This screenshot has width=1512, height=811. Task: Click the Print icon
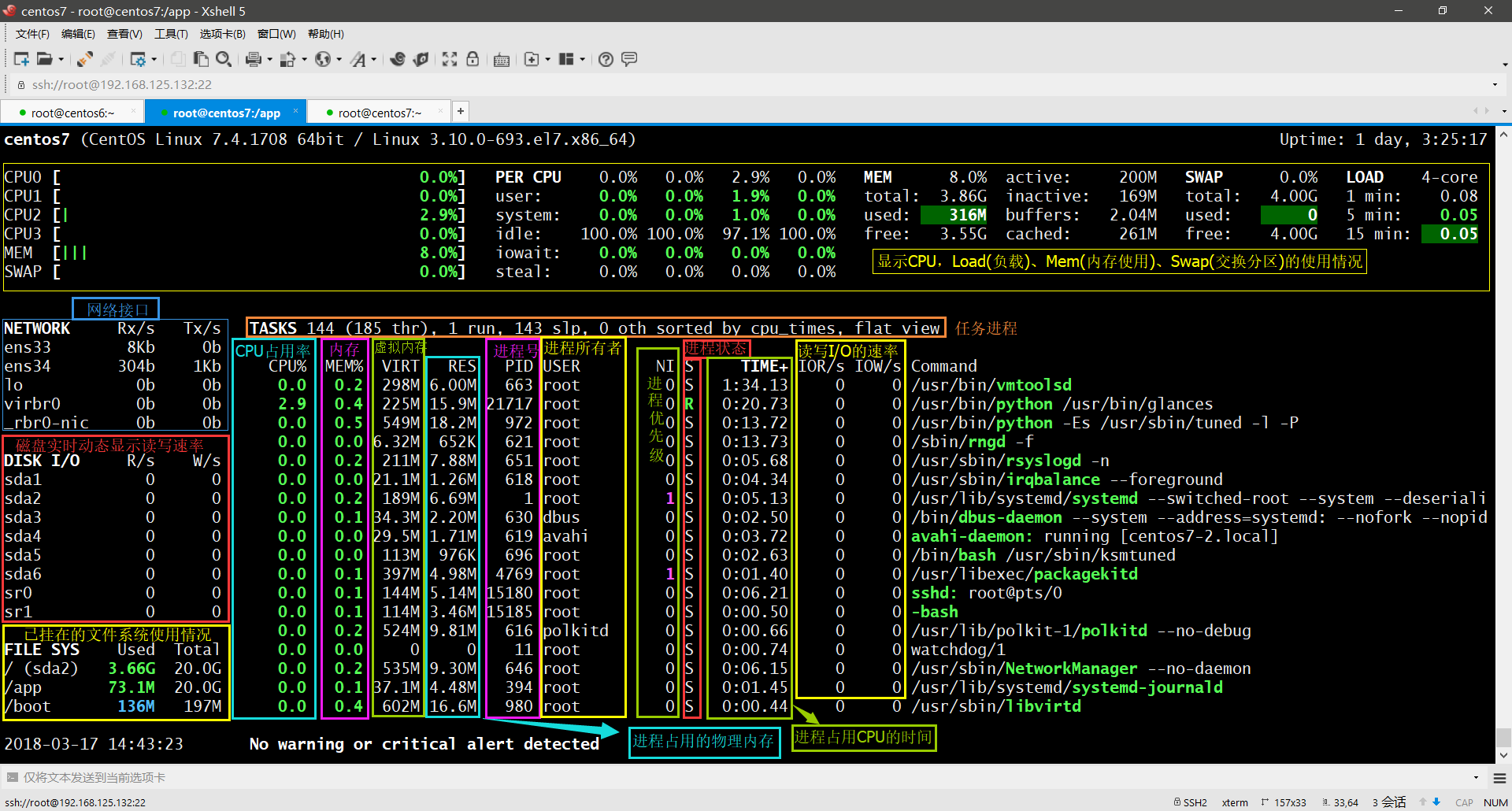254,59
